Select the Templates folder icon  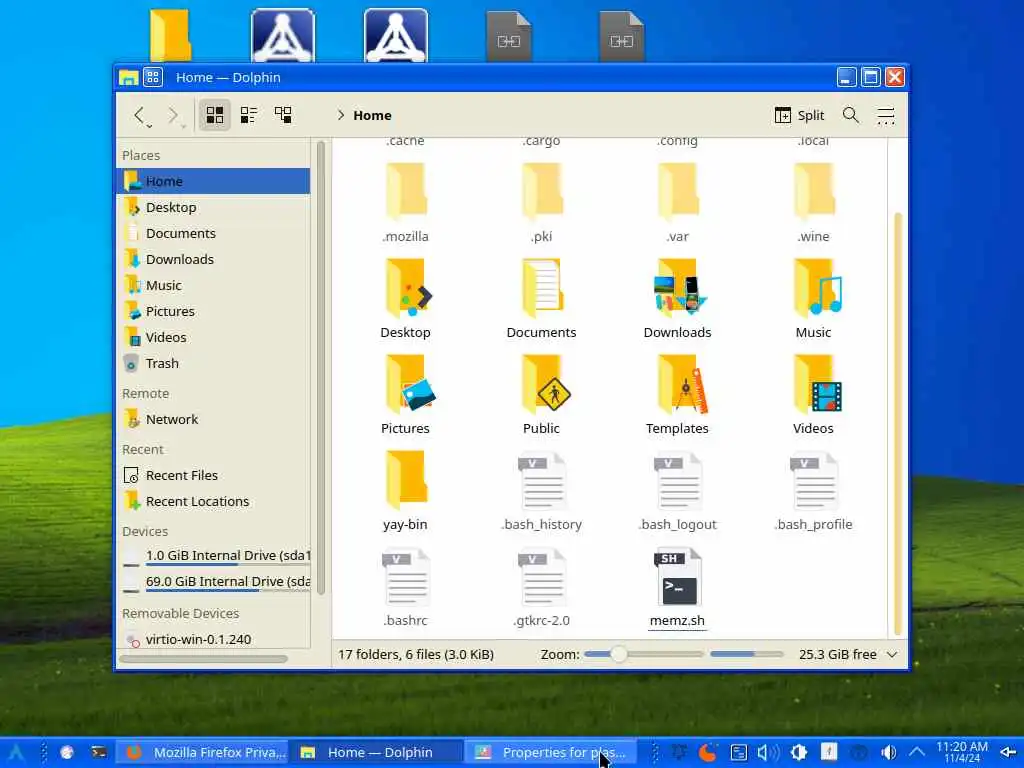pyautogui.click(x=681, y=384)
